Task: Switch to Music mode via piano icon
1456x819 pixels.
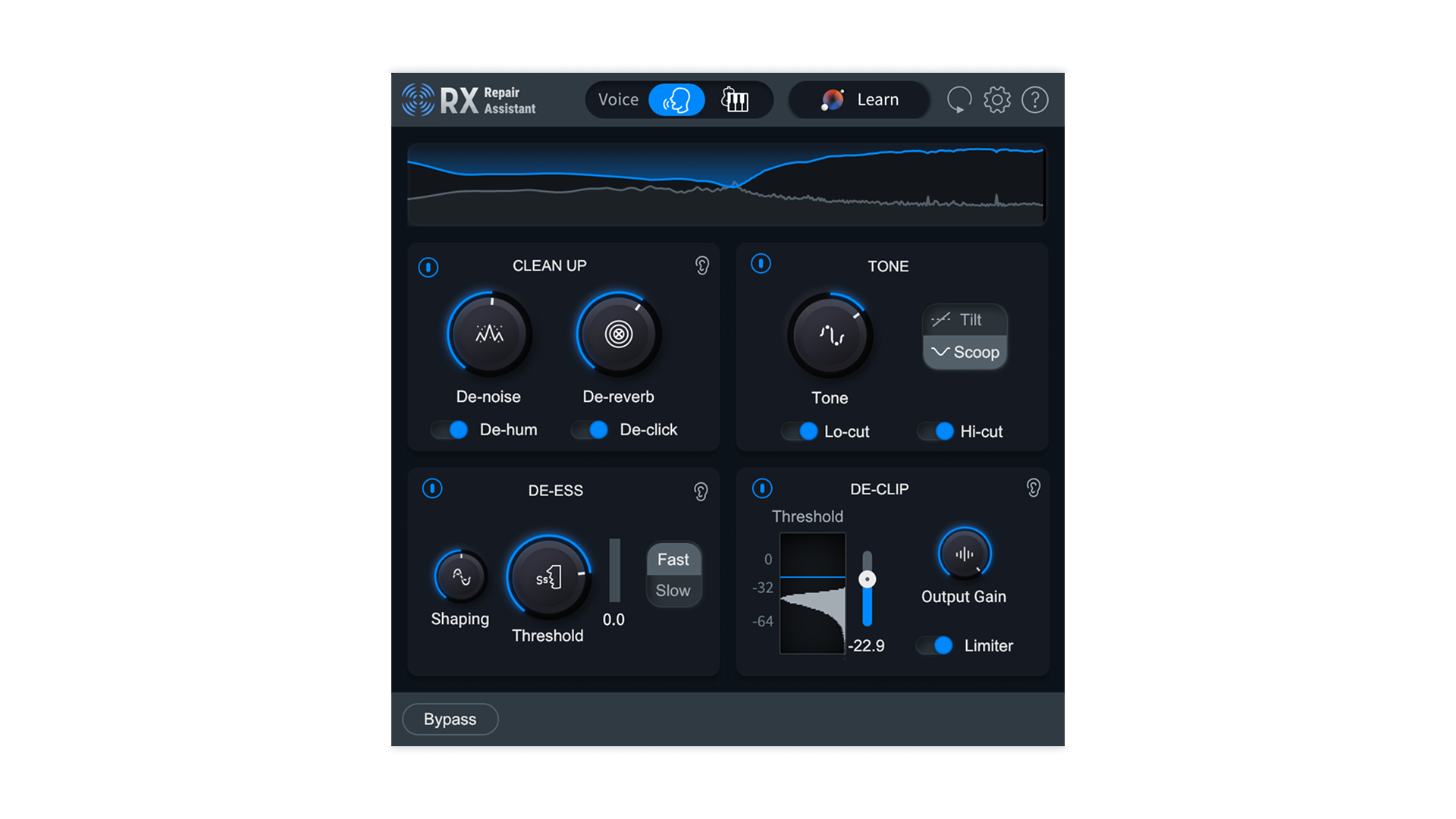Action: pos(735,99)
